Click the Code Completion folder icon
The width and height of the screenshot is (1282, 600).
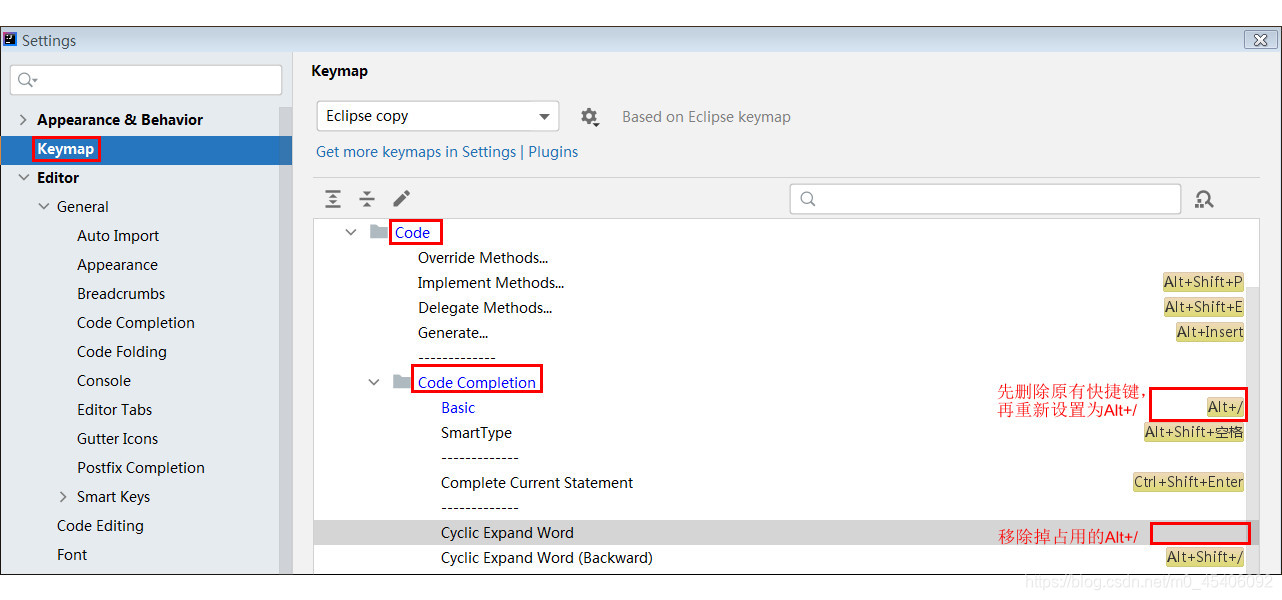402,382
